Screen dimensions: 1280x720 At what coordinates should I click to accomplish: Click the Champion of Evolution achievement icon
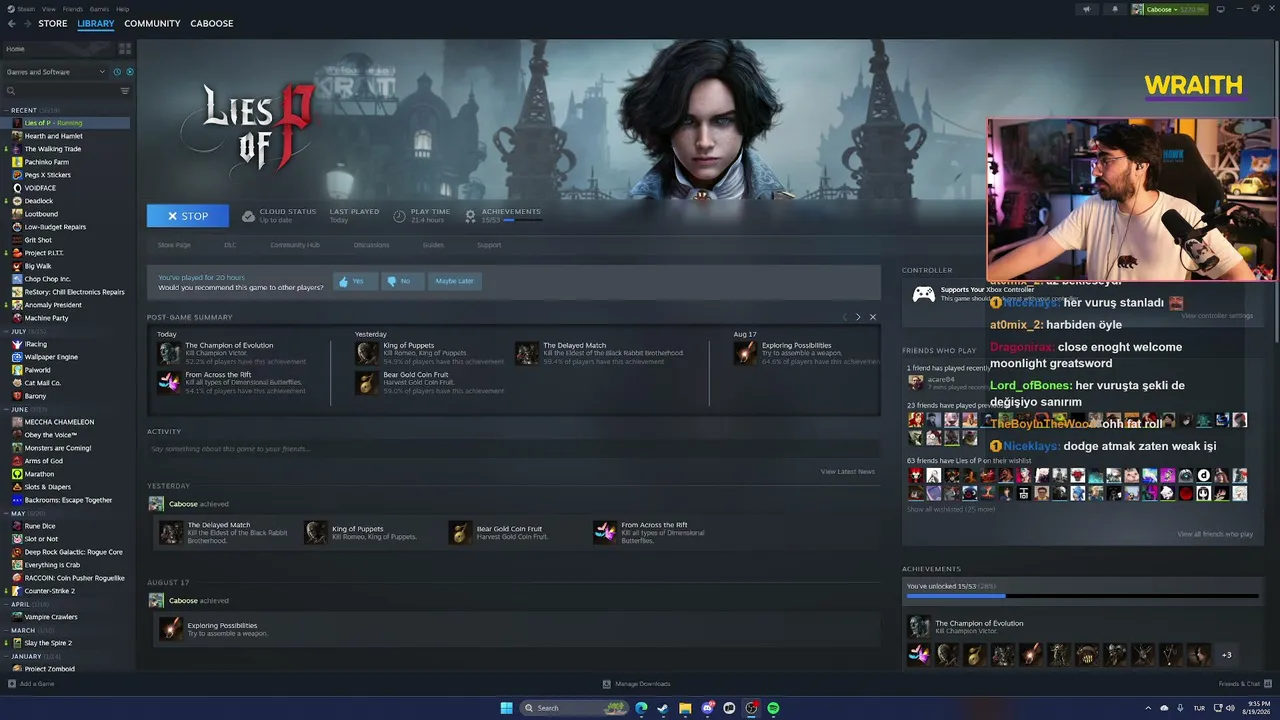(x=169, y=353)
